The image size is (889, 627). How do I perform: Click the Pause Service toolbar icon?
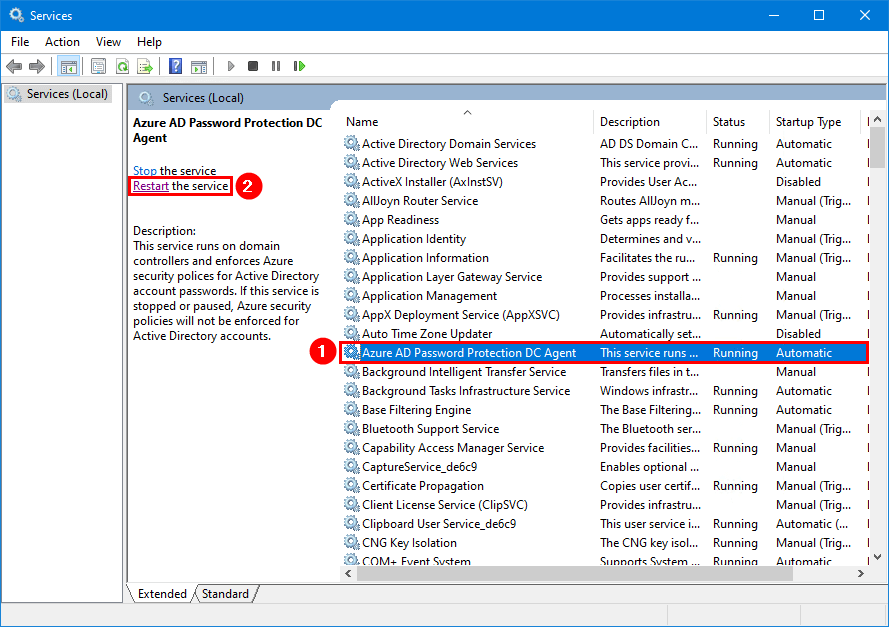276,66
